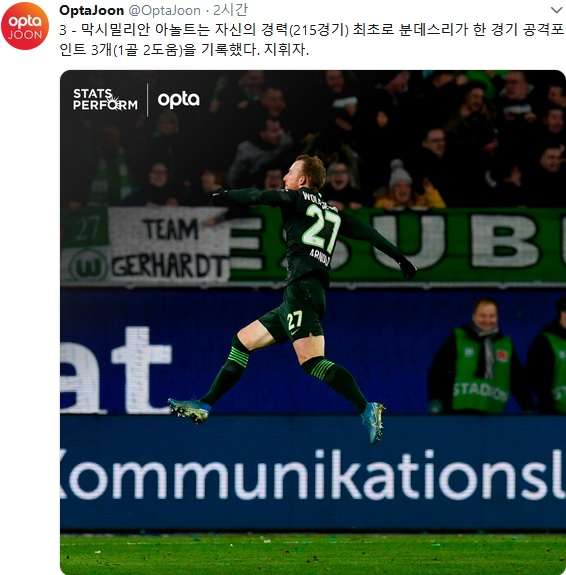Viewport: 566px width, 575px height.
Task: Click the Stats Perform logo in photo
Action: coord(105,99)
